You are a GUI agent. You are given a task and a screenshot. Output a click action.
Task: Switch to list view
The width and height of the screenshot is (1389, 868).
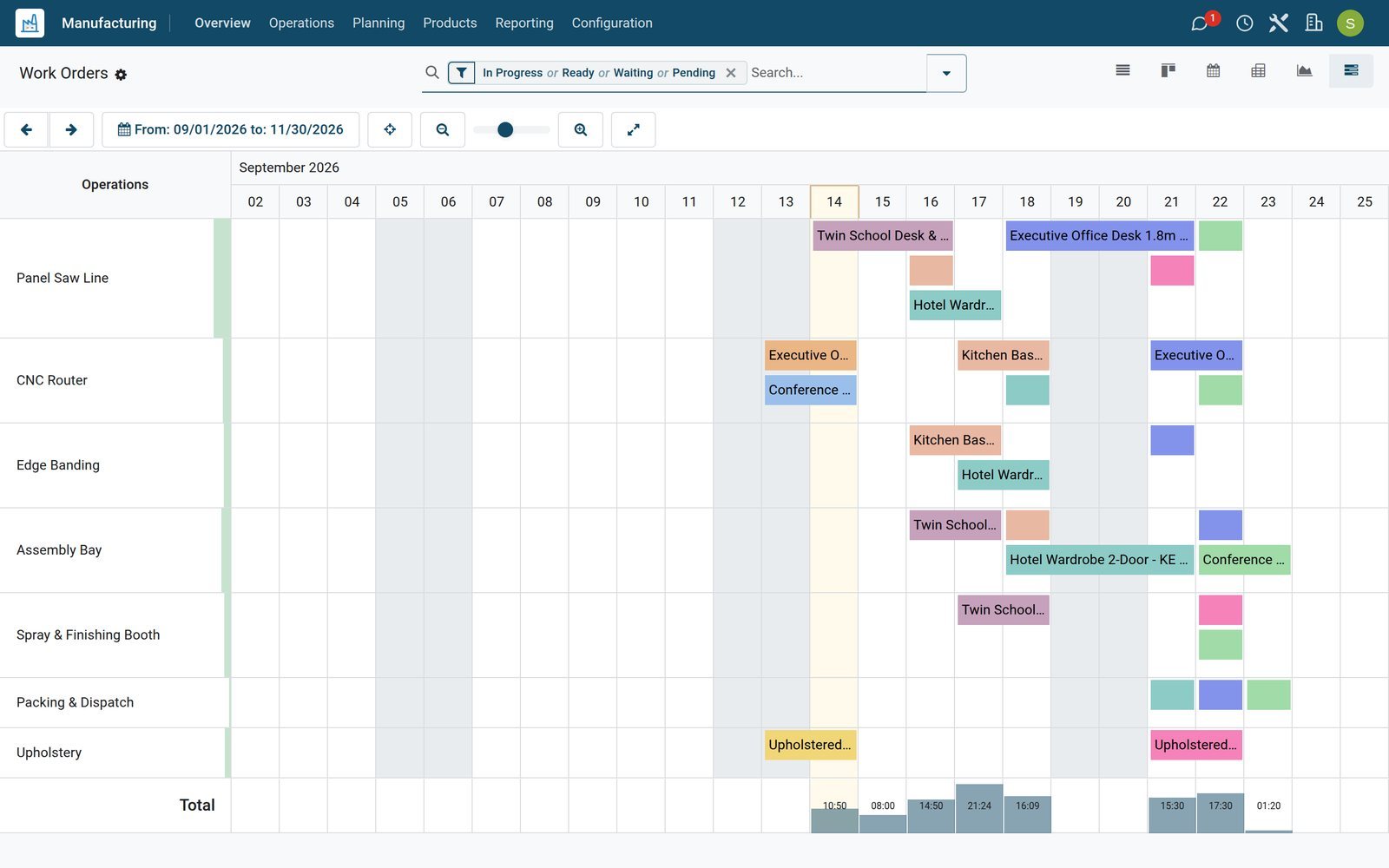[1122, 71]
